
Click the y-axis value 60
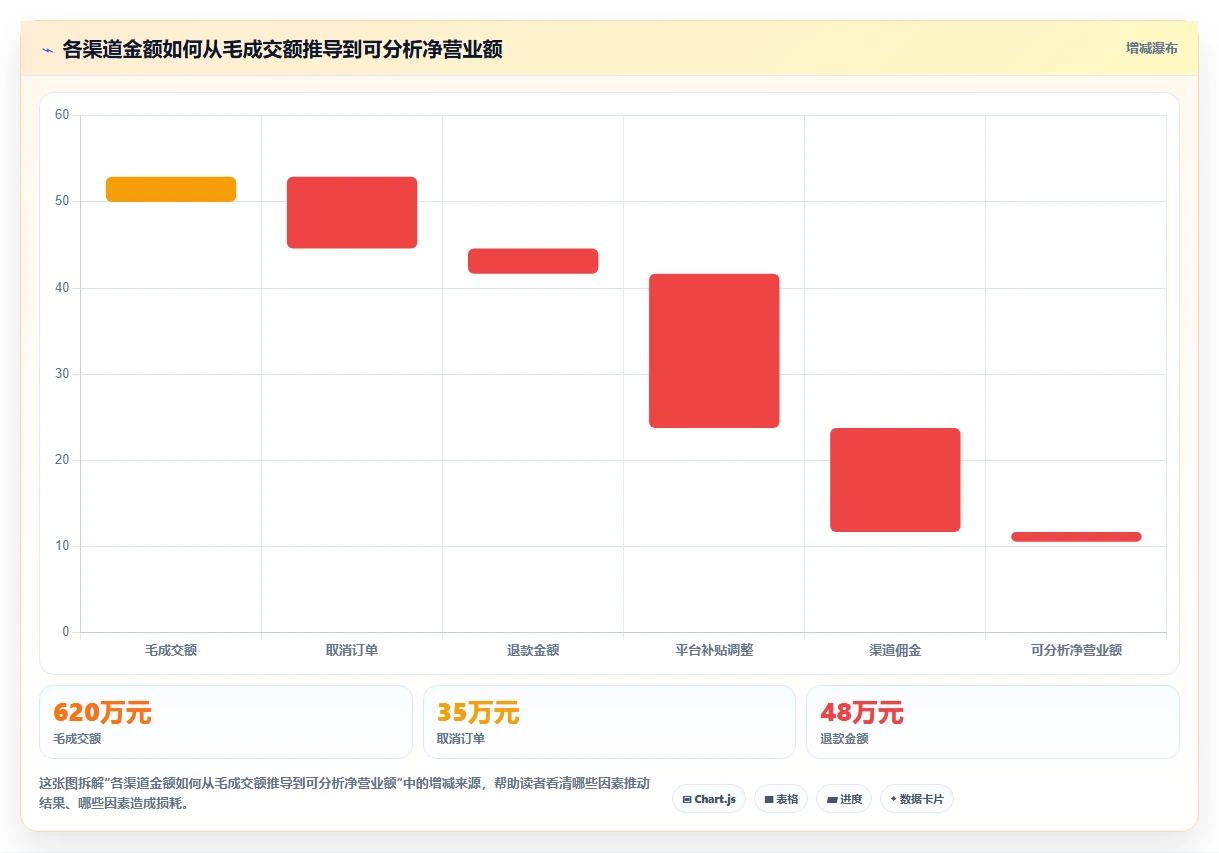(x=62, y=115)
